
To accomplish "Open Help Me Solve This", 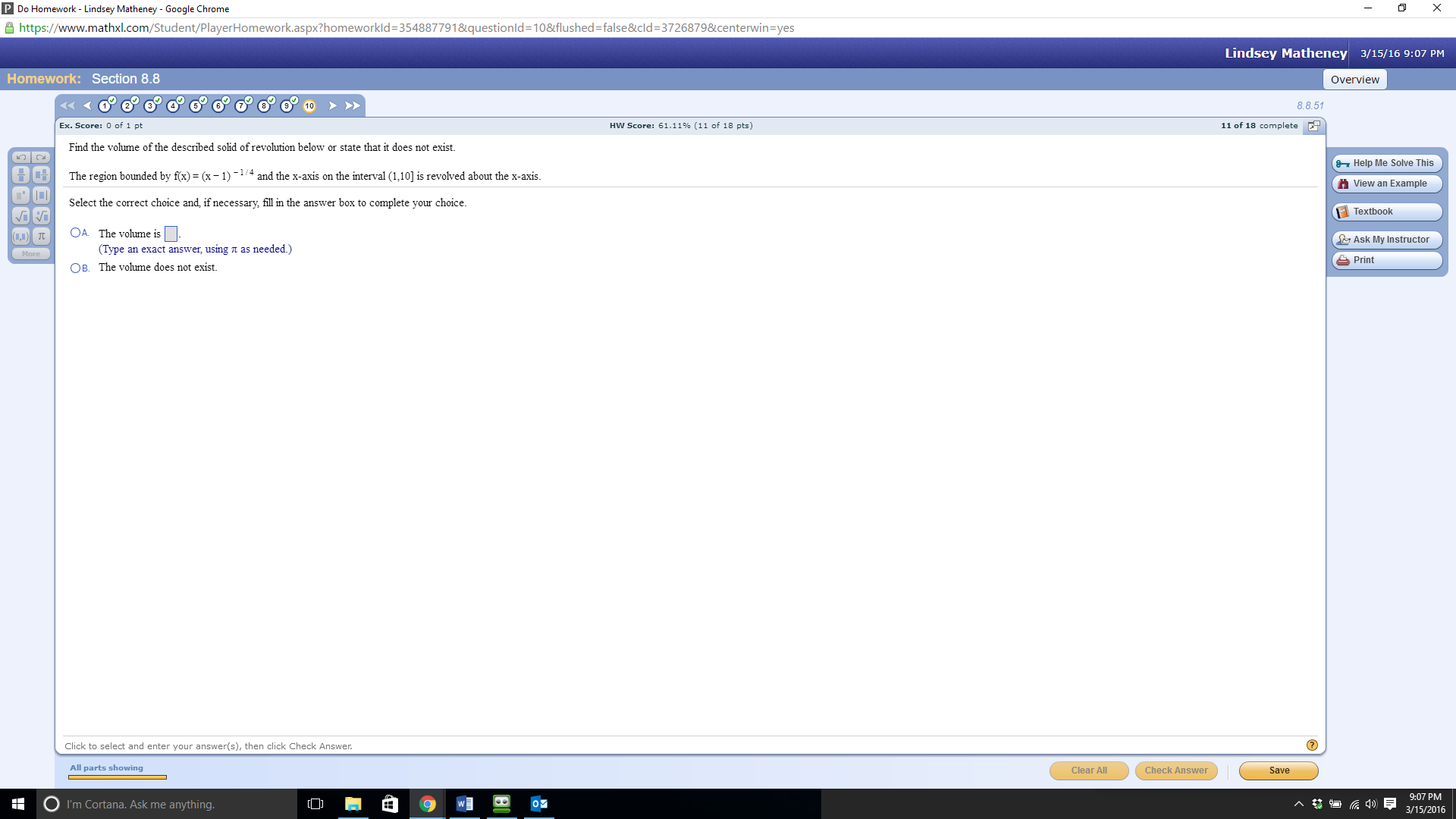I will click(1386, 162).
